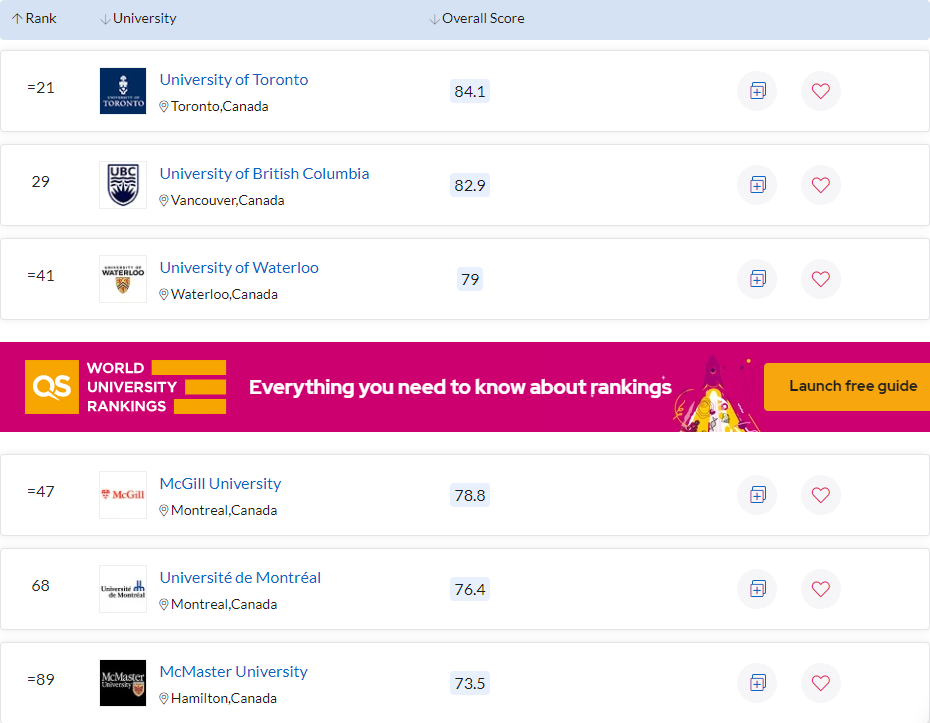Add University of Waterloo to compare
Viewport: 930px width, 723px height.
pos(757,279)
